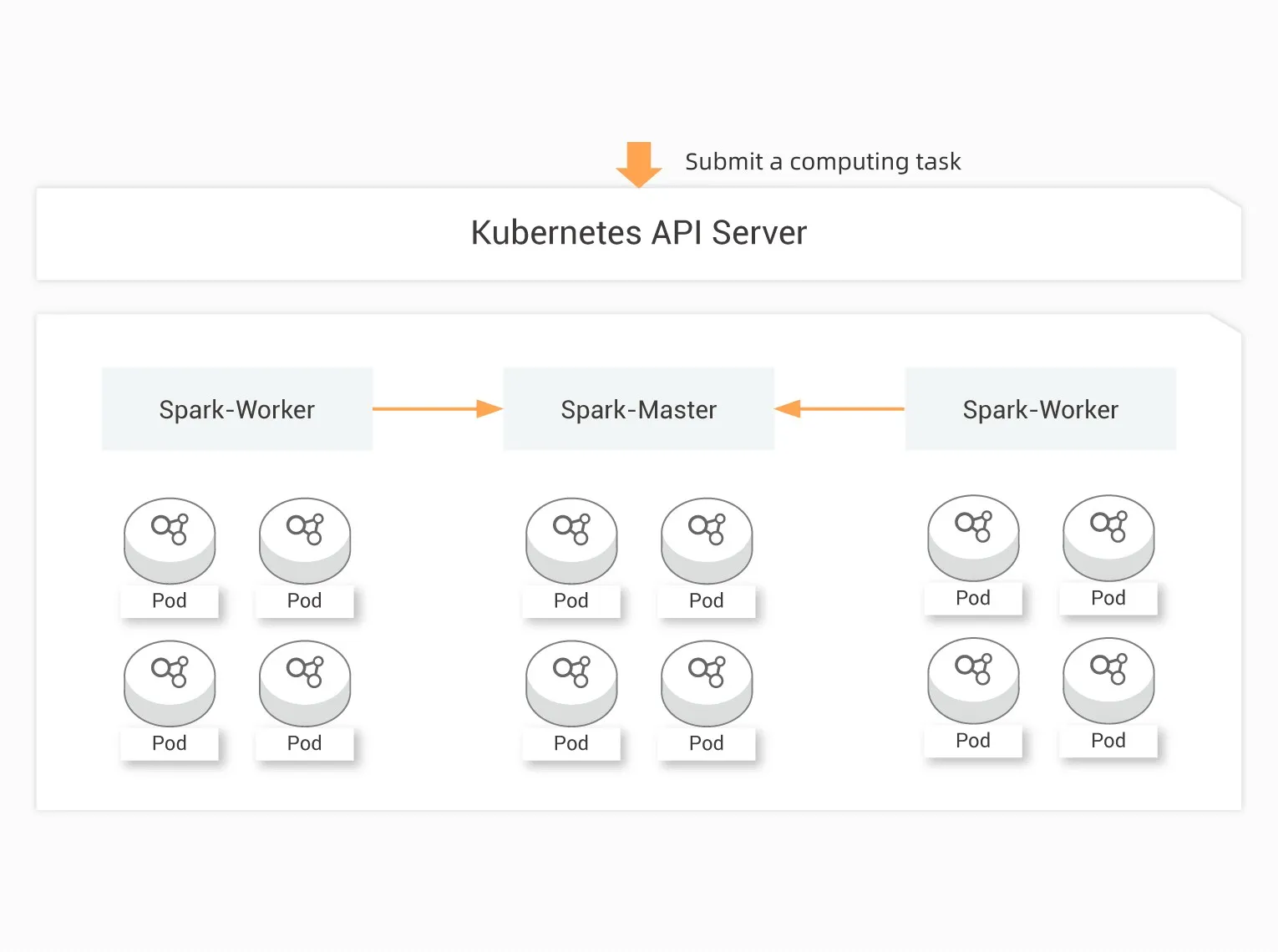Select the left Spark-Worker box

(x=237, y=409)
